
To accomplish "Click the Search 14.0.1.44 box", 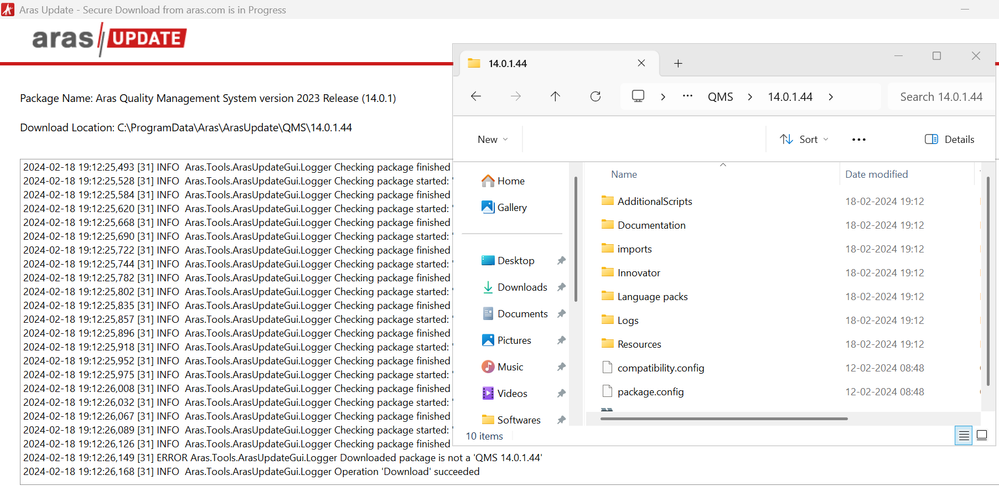I will [x=940, y=97].
